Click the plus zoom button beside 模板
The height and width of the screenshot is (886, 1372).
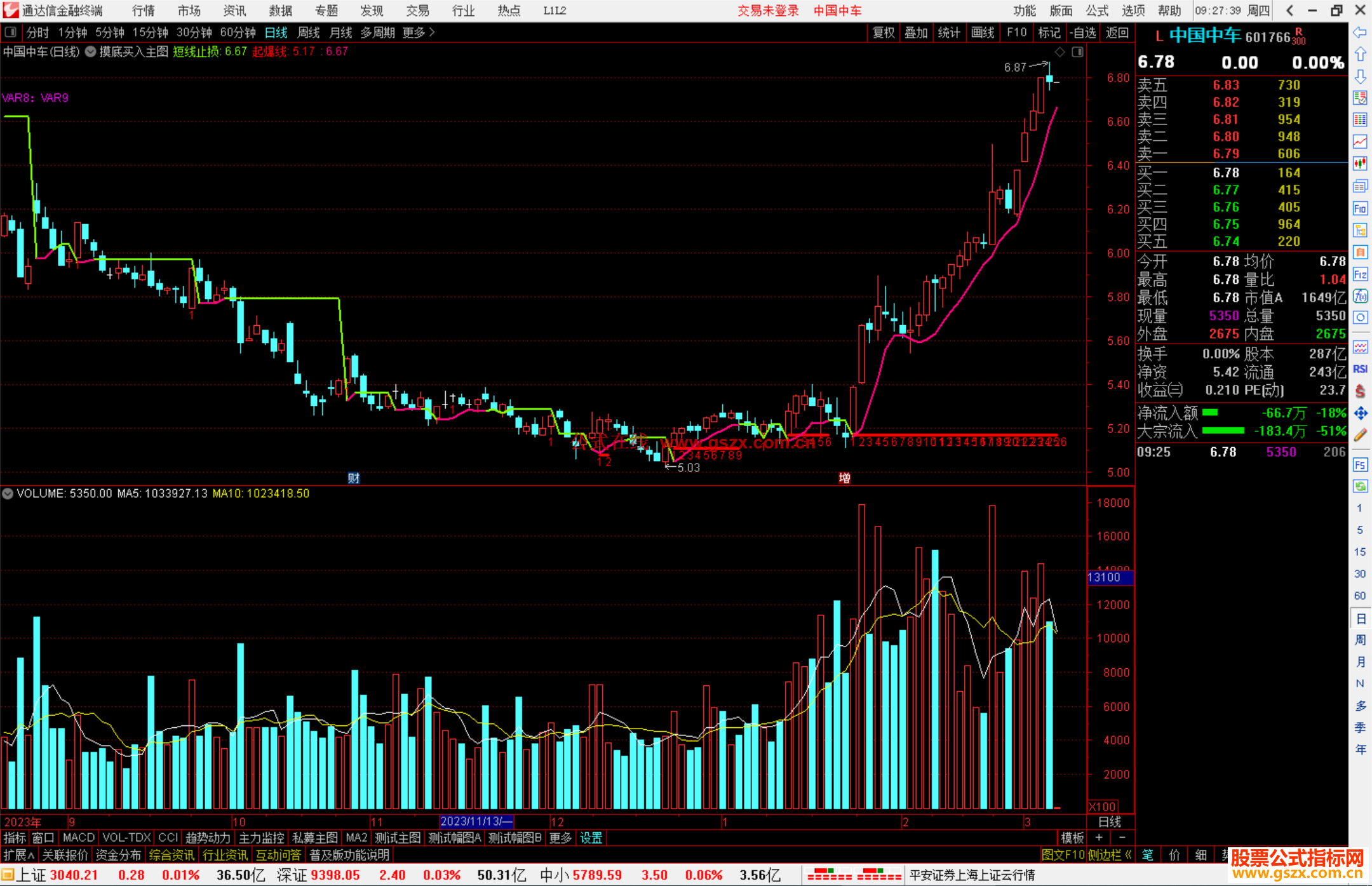click(1099, 838)
